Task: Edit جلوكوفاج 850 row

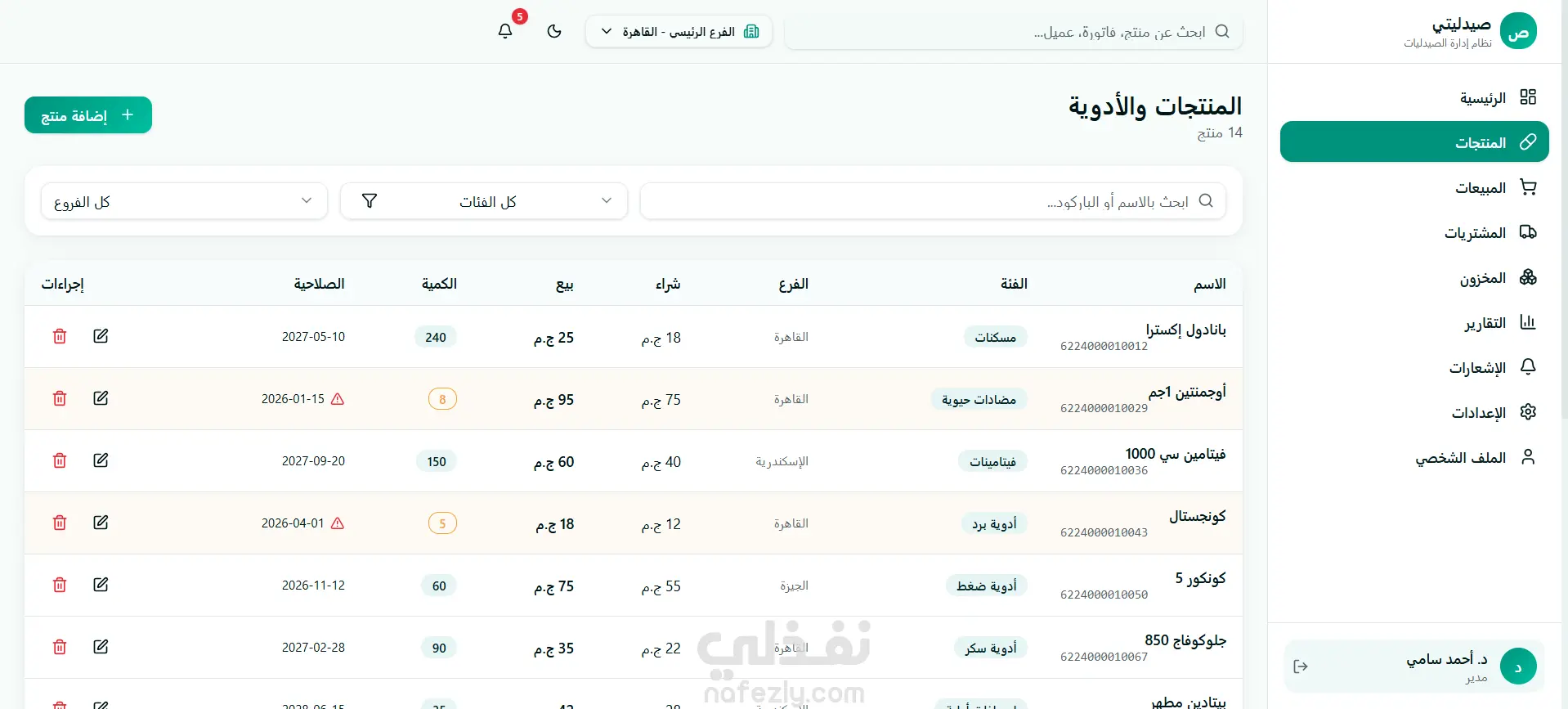Action: [x=101, y=647]
